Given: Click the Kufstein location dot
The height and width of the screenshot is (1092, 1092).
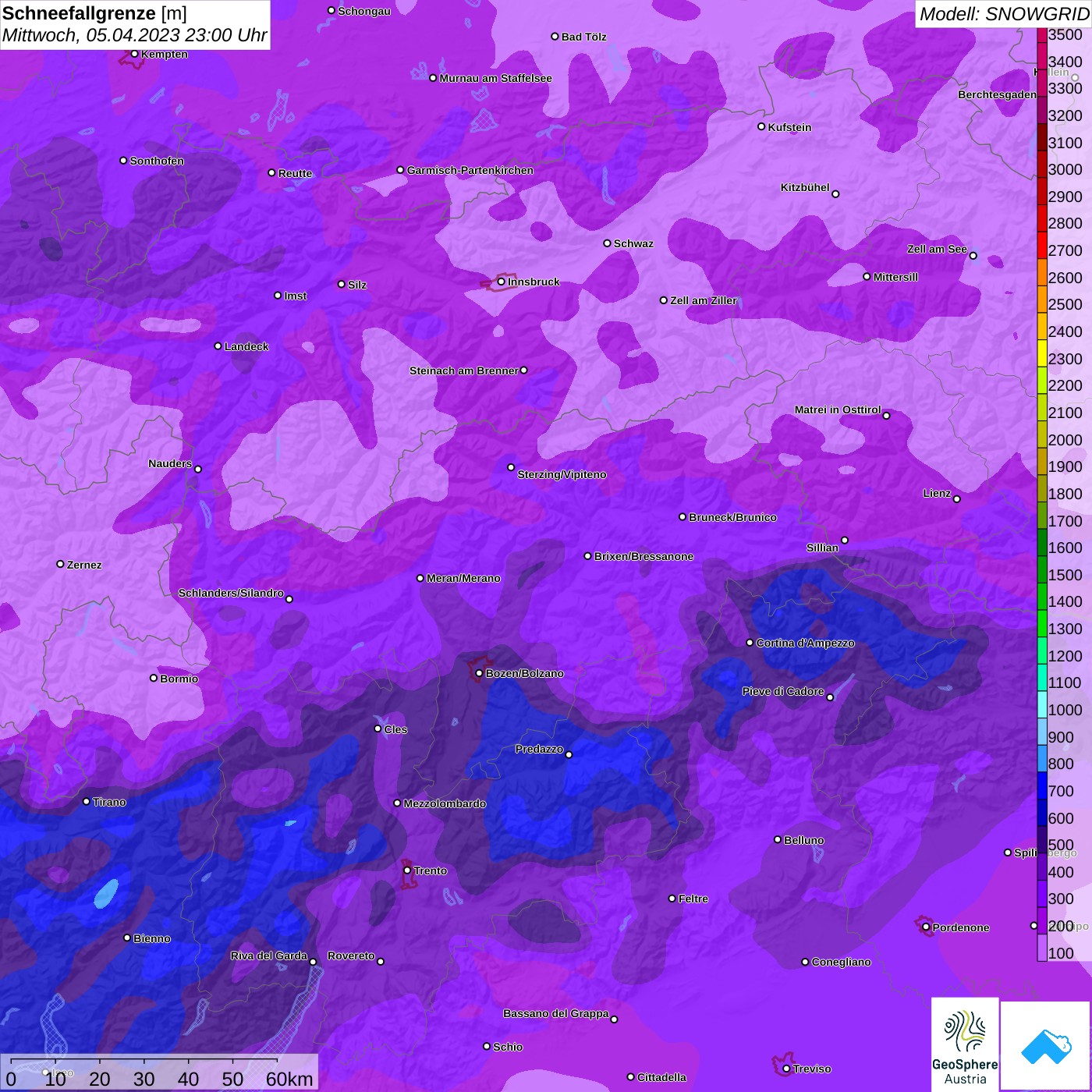Looking at the screenshot, I should 761,126.
